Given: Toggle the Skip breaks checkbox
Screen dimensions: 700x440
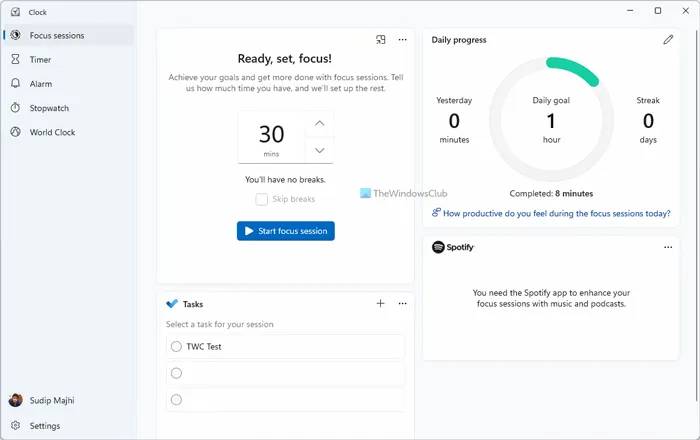Looking at the screenshot, I should (x=262, y=199).
